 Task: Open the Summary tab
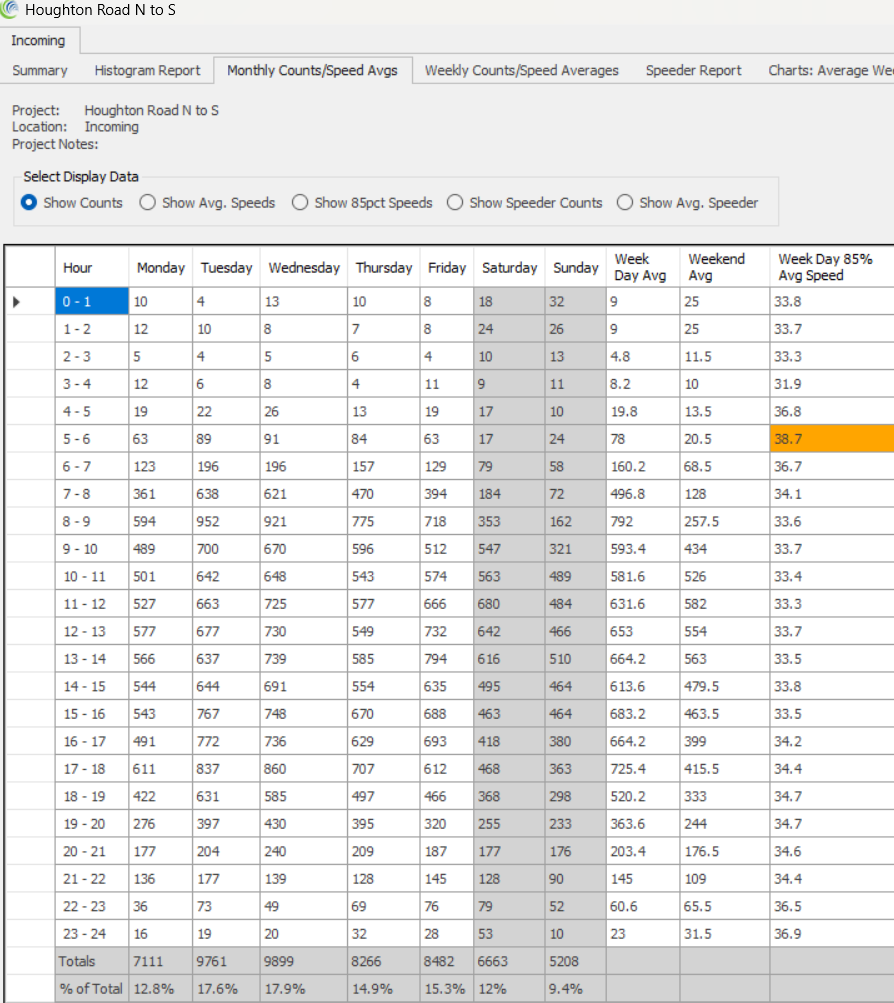pos(40,70)
